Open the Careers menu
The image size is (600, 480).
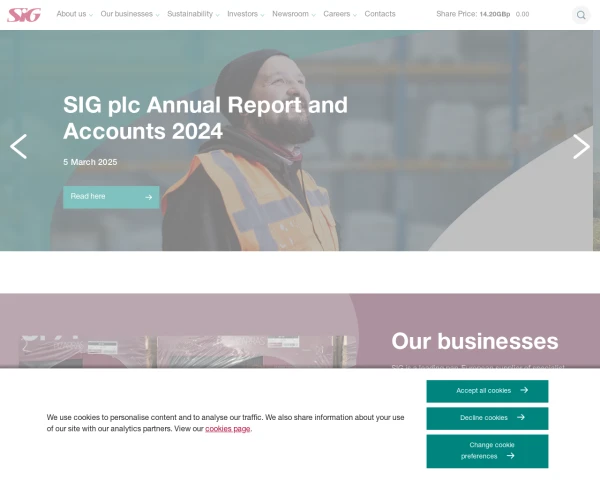tap(337, 14)
